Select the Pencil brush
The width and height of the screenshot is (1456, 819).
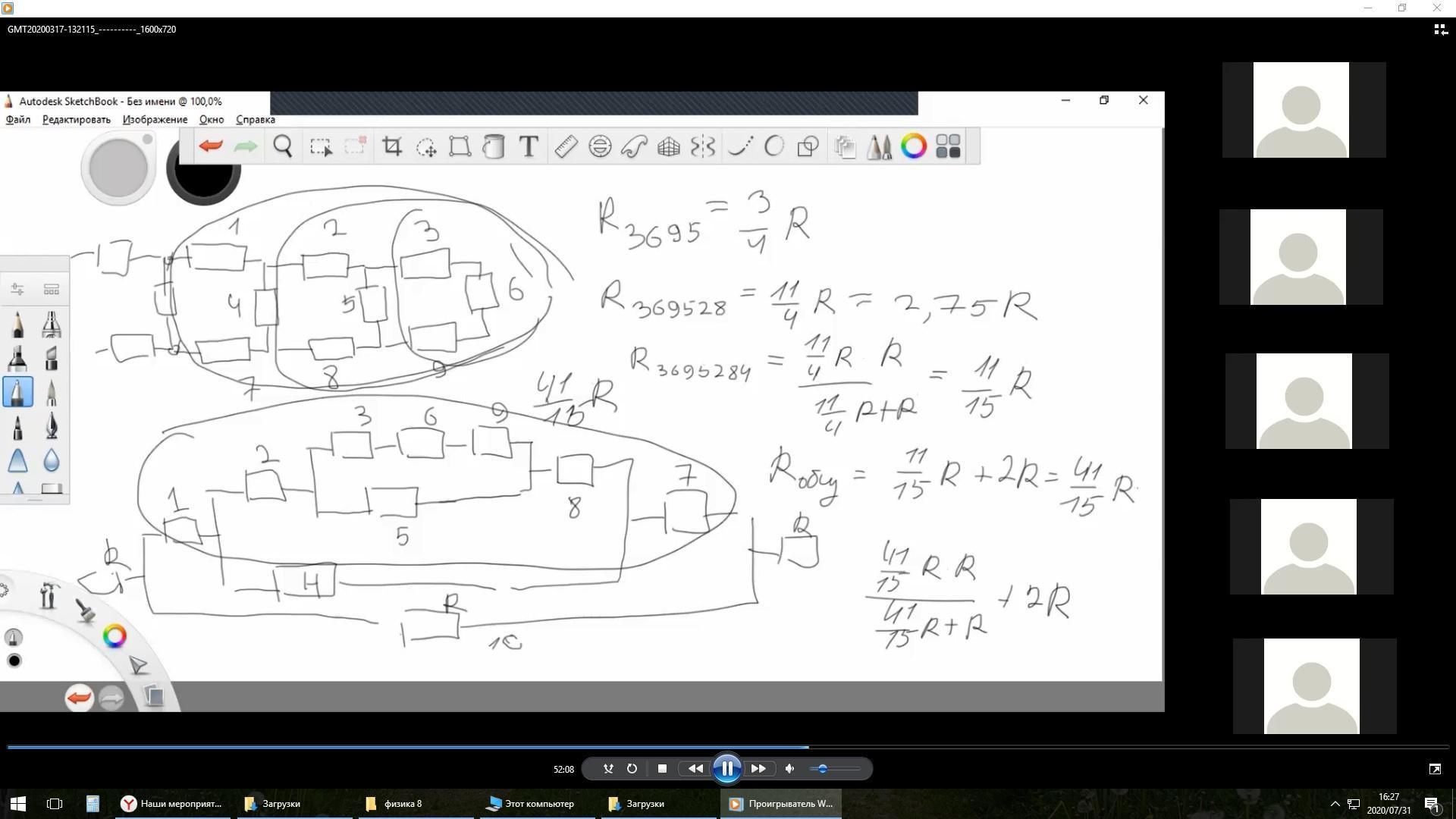tap(17, 325)
